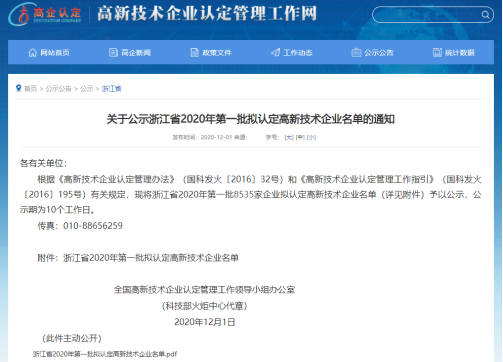
Task: Open the 政策文件 menu item
Action: point(211,52)
